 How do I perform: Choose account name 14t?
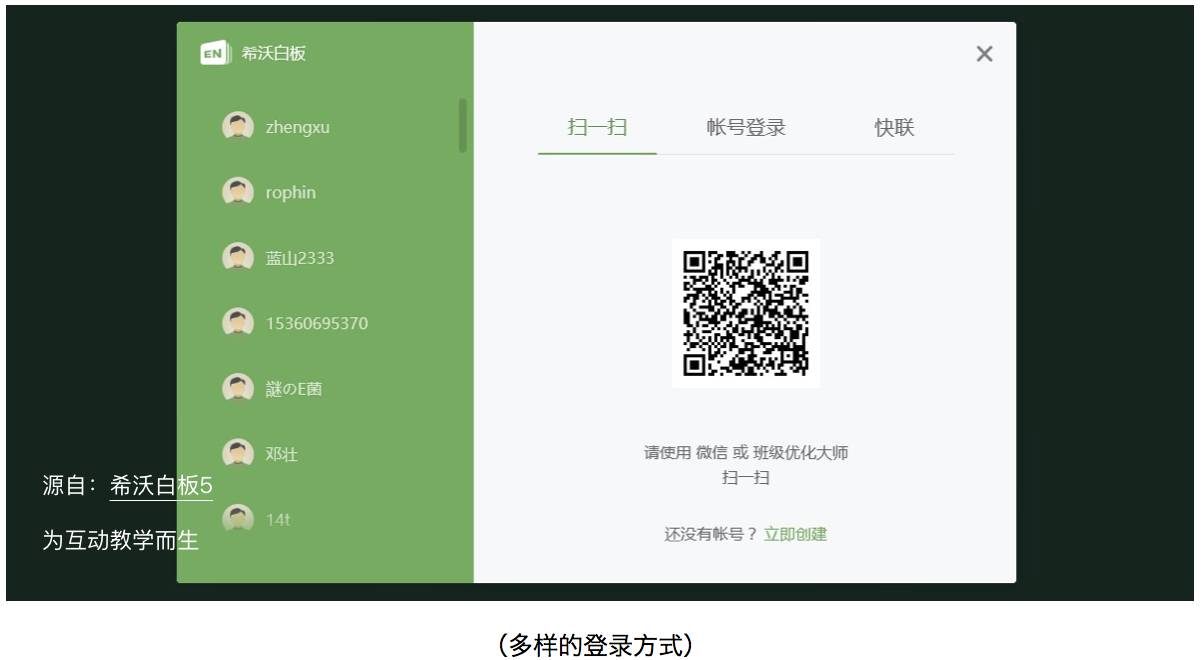coord(278,520)
